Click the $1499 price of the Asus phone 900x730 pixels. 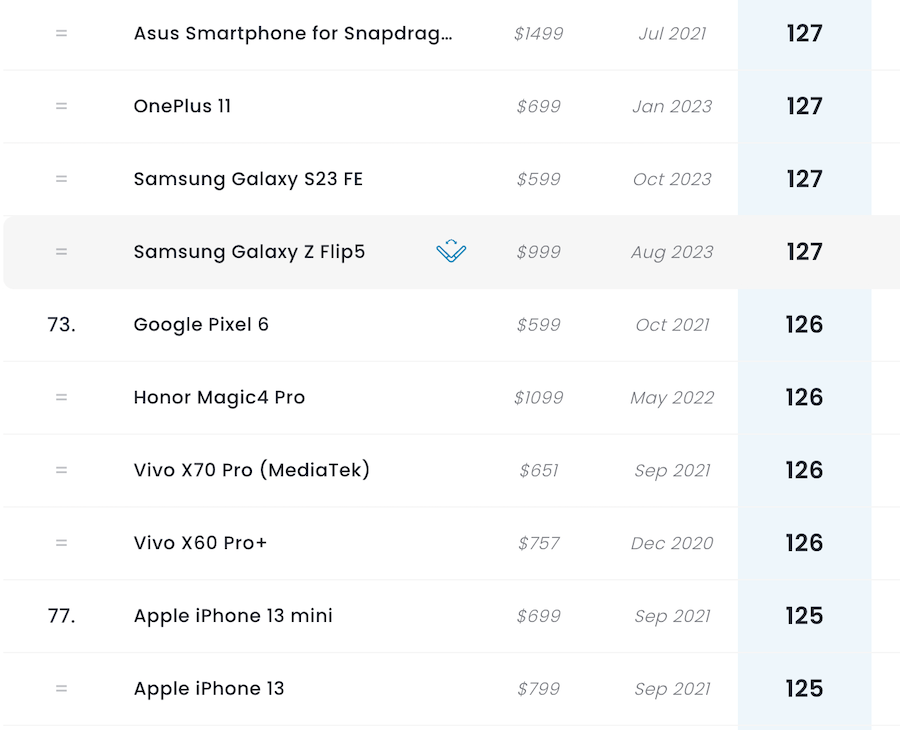(538, 34)
